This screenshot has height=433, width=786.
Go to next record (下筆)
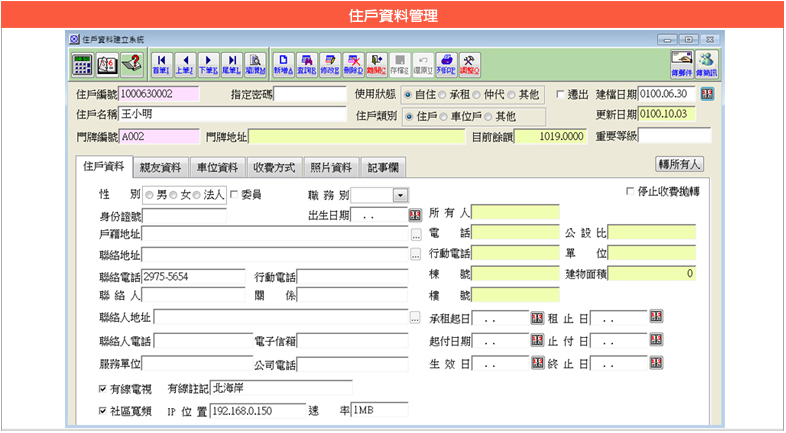click(x=209, y=63)
